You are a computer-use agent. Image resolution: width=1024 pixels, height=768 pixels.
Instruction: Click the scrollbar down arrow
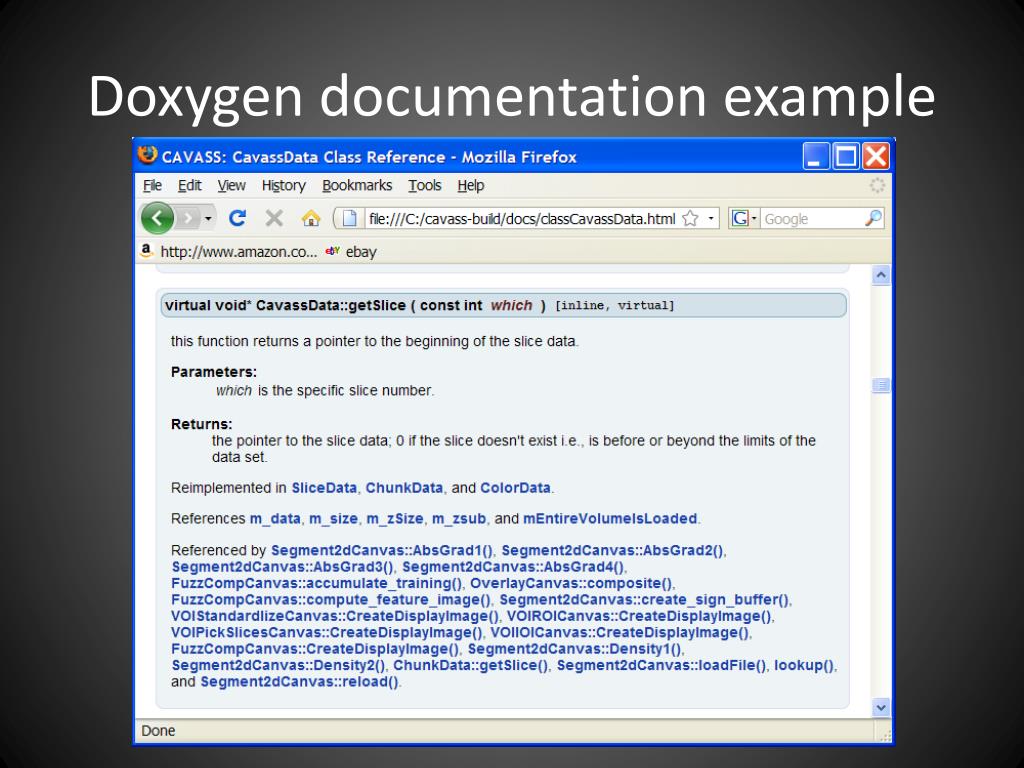pyautogui.click(x=881, y=707)
